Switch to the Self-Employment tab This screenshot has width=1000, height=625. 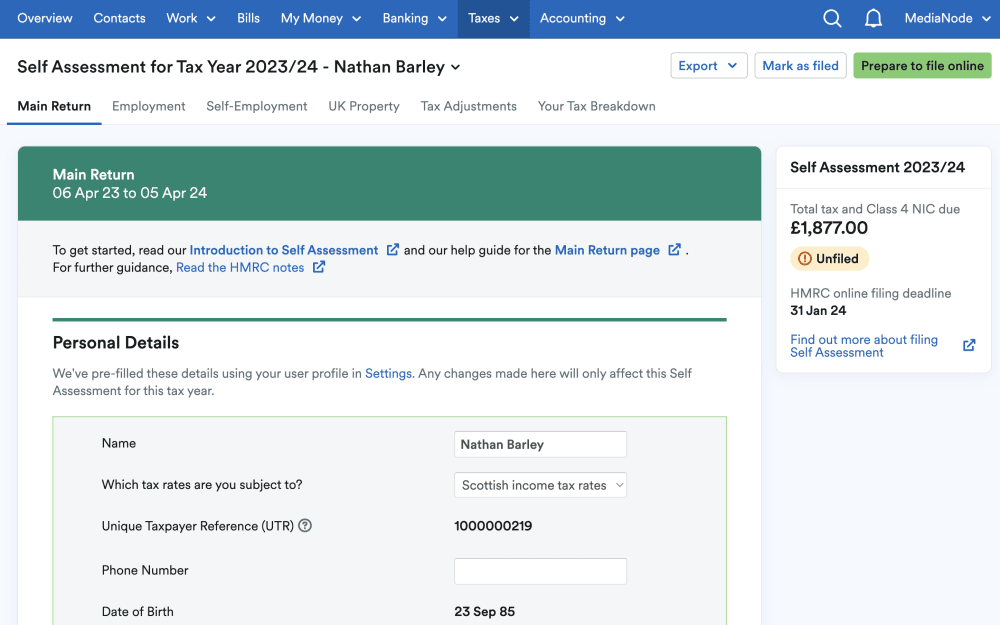(257, 106)
